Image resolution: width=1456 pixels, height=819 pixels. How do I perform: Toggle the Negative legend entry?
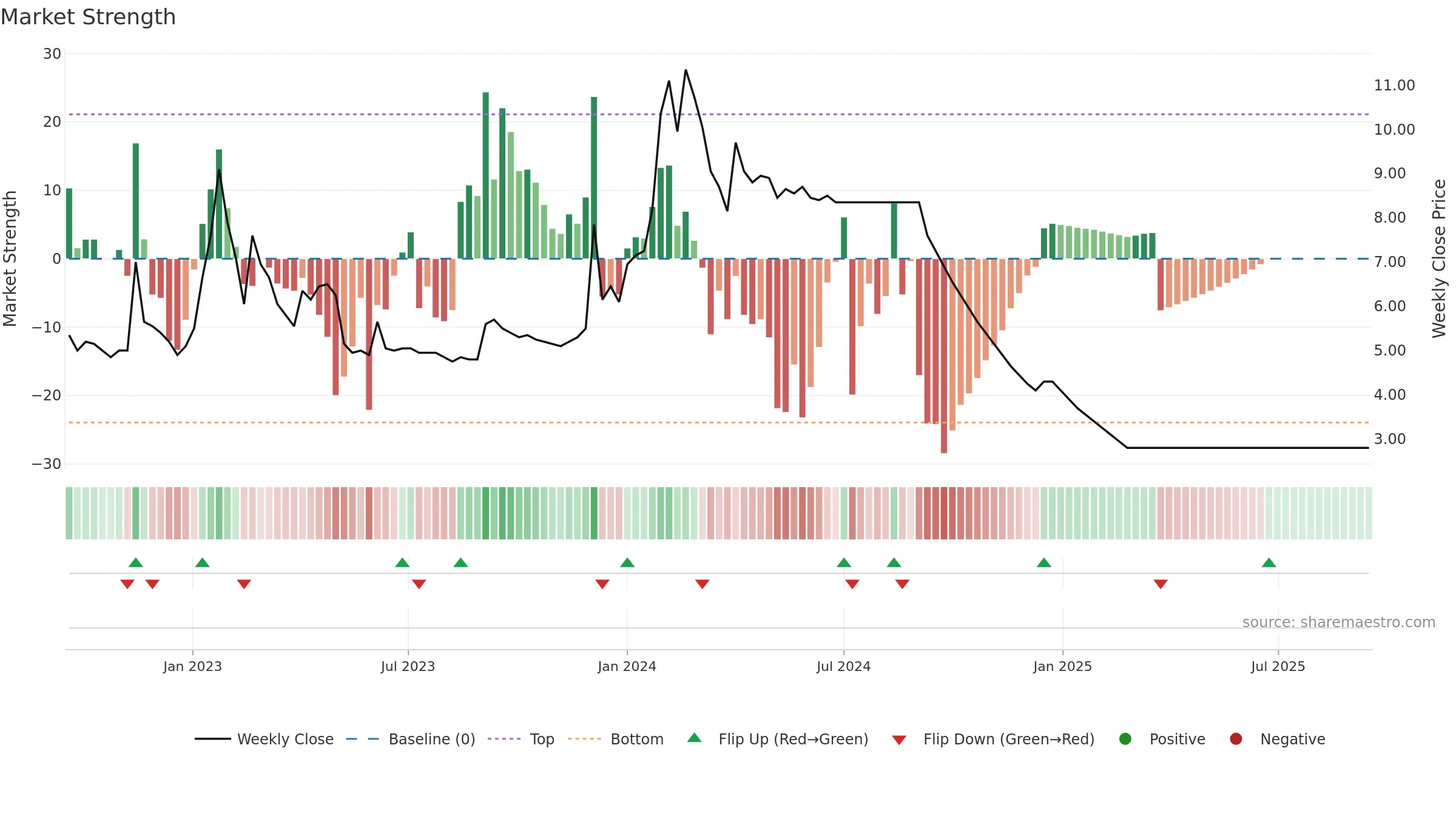click(1277, 739)
